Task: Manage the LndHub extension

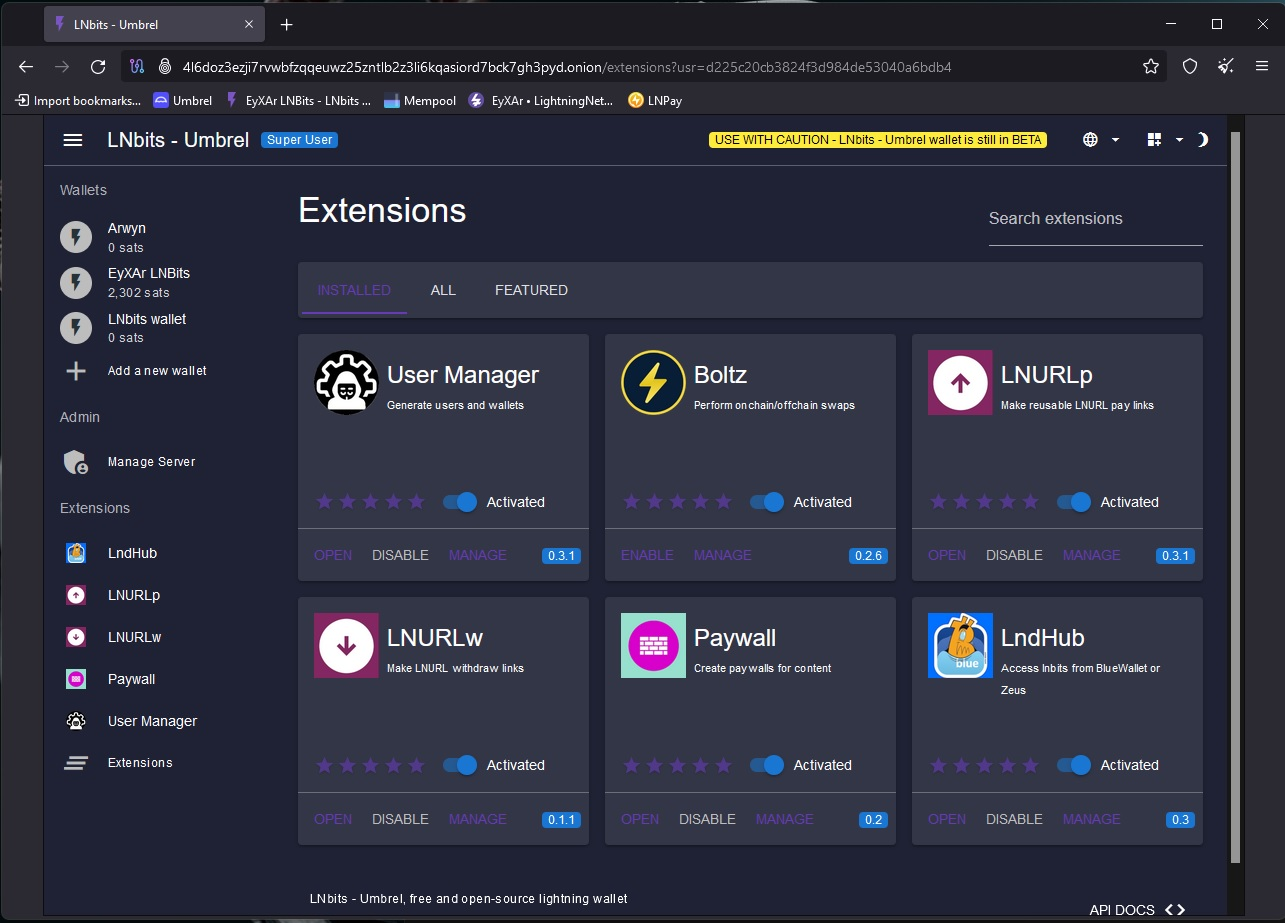Action: (1092, 819)
